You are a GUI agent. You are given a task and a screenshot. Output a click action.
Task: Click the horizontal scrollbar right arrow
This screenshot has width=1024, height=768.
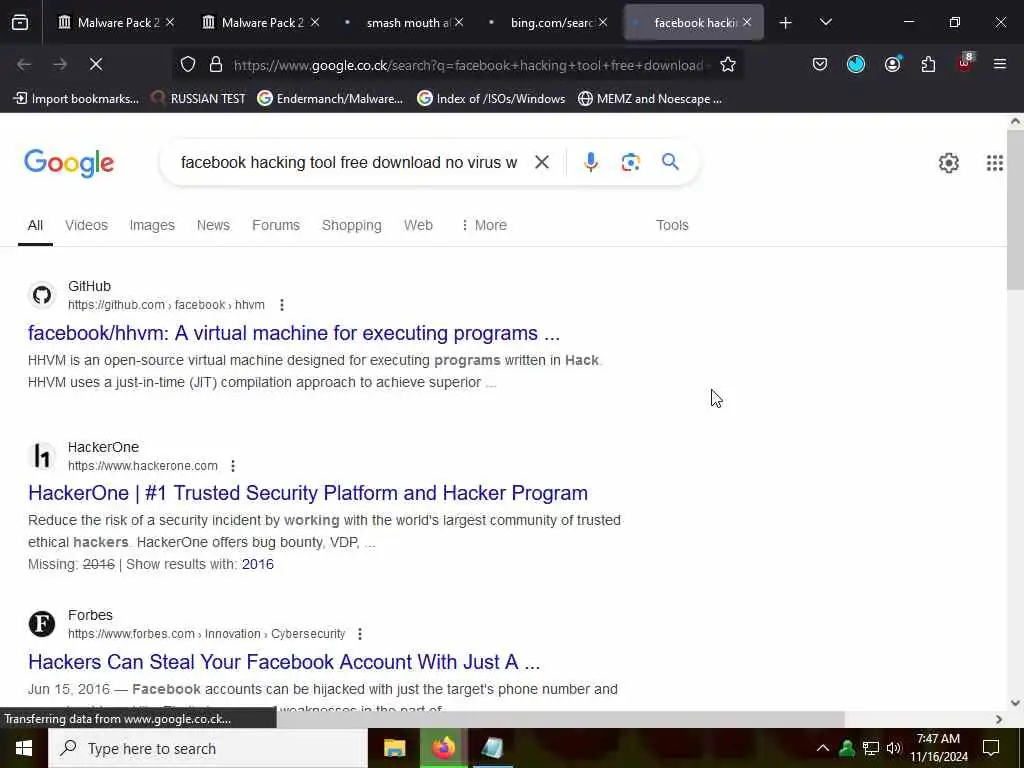[x=999, y=719]
